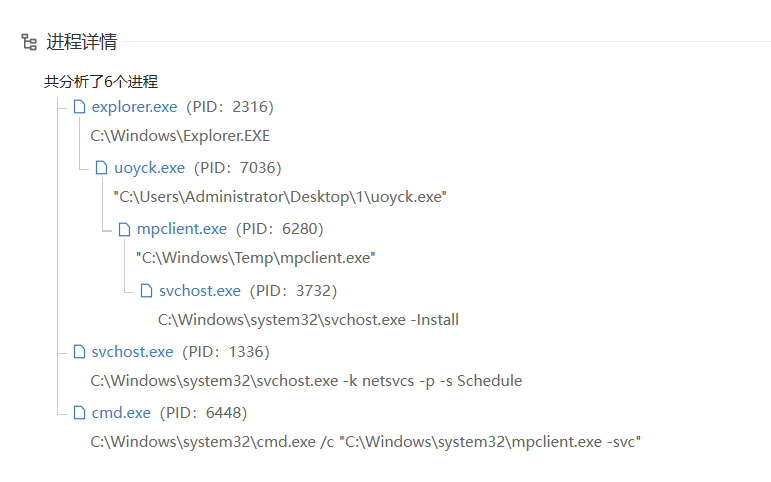The width and height of the screenshot is (771, 482).
Task: Open svchost.exe link with PID 1336
Action: click(x=132, y=352)
